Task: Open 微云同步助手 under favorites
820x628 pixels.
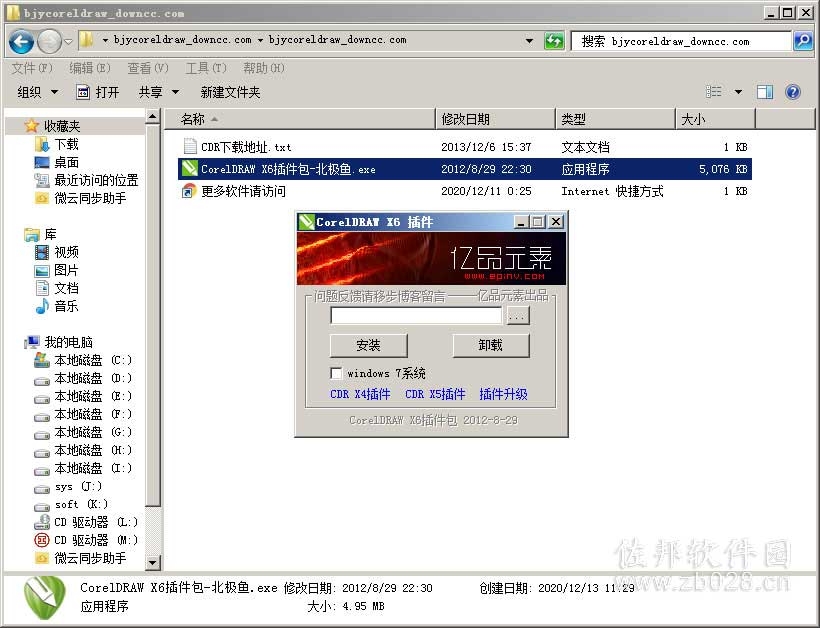Action: pyautogui.click(x=81, y=198)
